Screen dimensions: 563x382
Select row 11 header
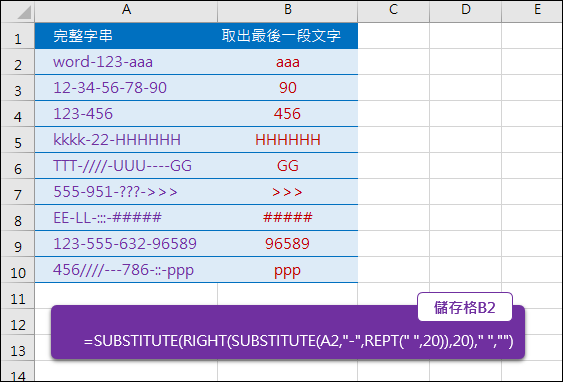[18, 296]
